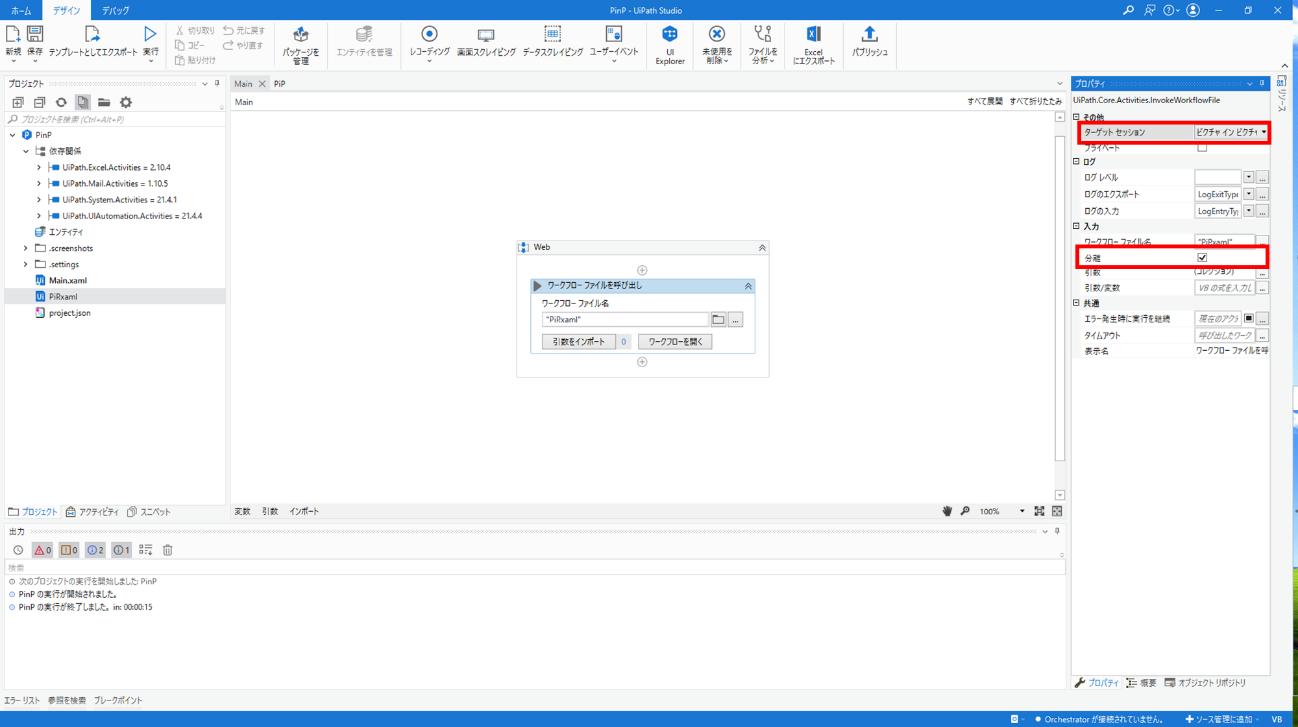Open ログの入力 dropdown arrow
This screenshot has width=1298, height=727.
(x=1248, y=211)
